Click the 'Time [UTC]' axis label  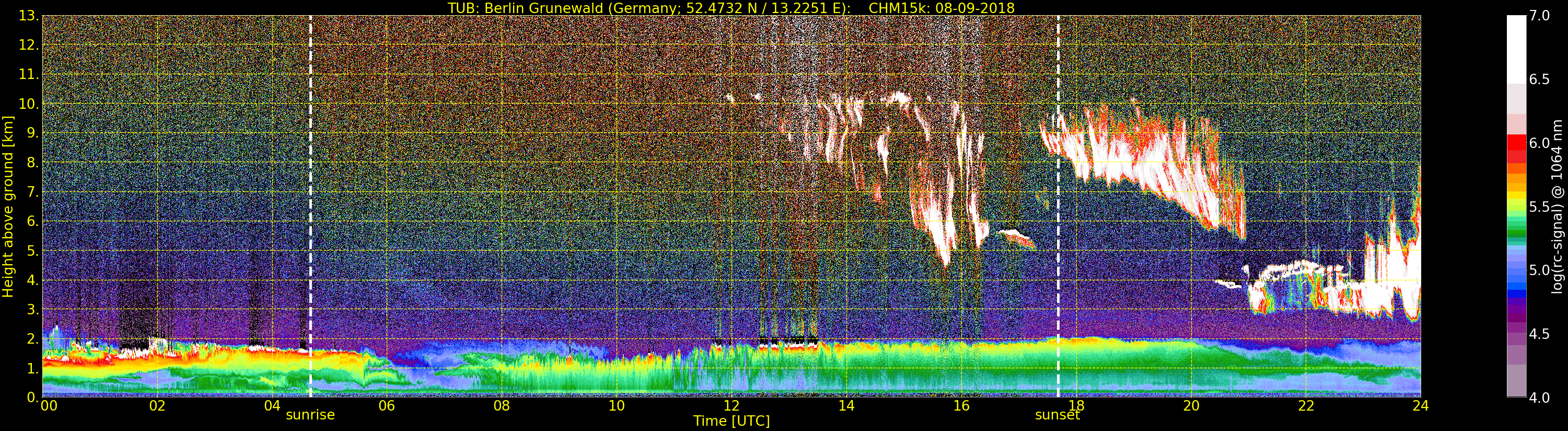point(731,421)
